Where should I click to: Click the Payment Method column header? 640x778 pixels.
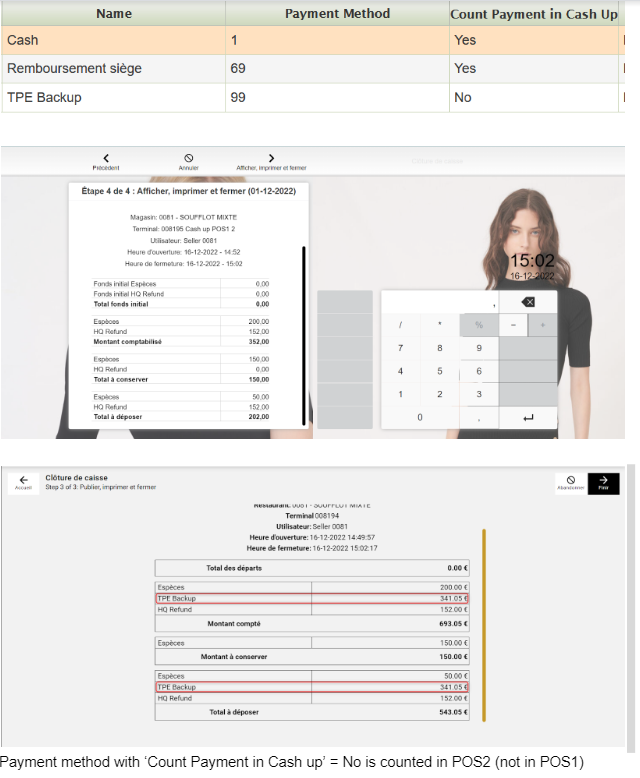pos(337,14)
